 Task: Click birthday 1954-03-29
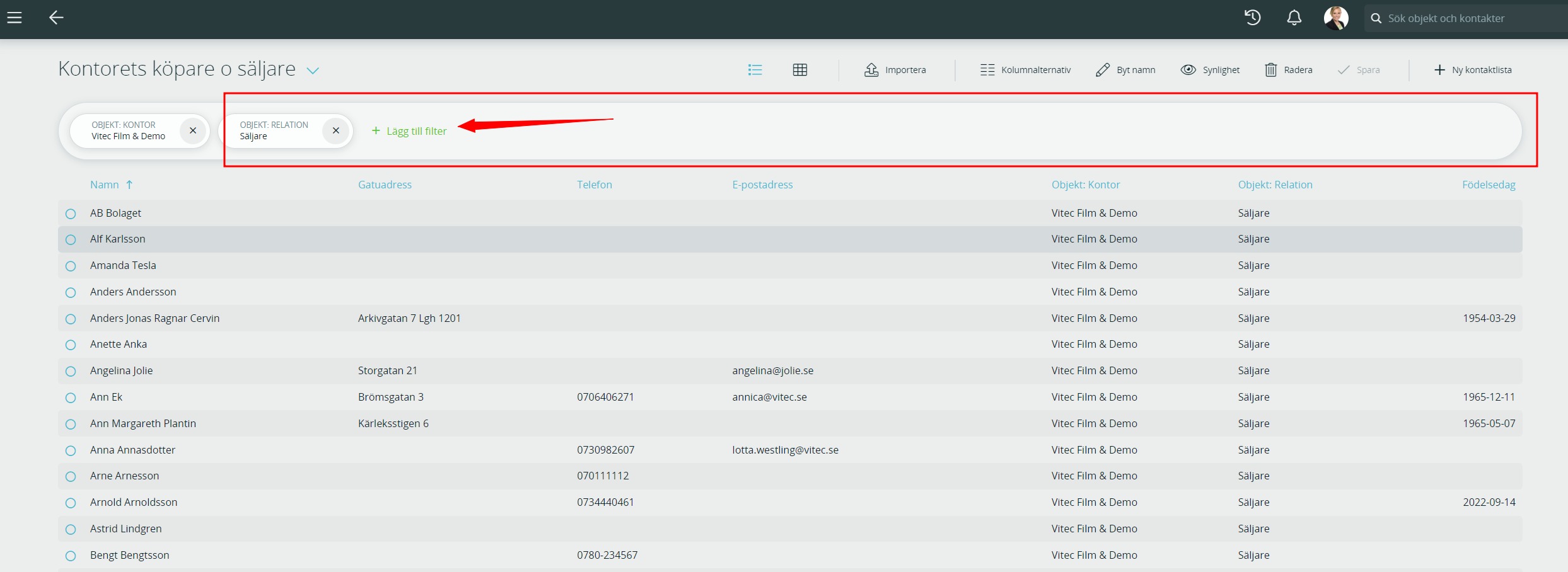(1489, 318)
